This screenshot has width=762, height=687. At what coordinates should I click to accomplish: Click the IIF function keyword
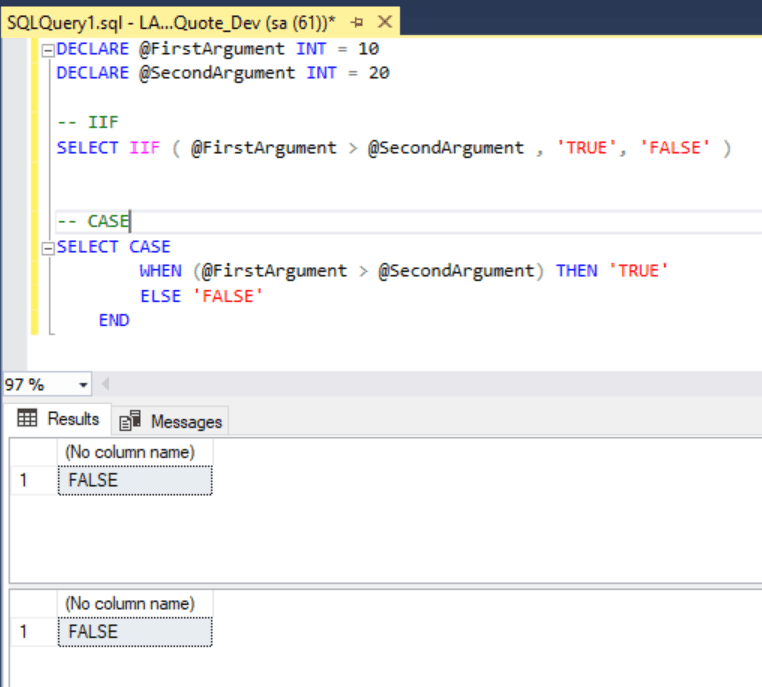tap(144, 148)
